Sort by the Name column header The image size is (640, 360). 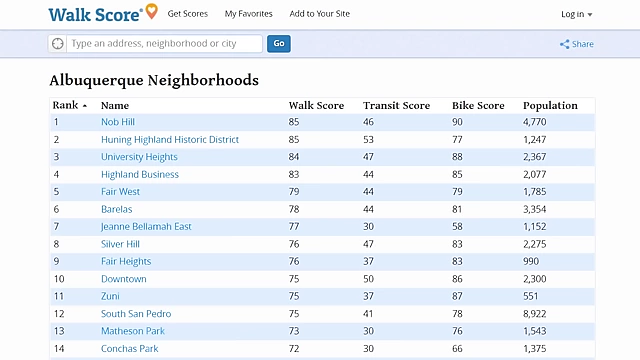[115, 106]
